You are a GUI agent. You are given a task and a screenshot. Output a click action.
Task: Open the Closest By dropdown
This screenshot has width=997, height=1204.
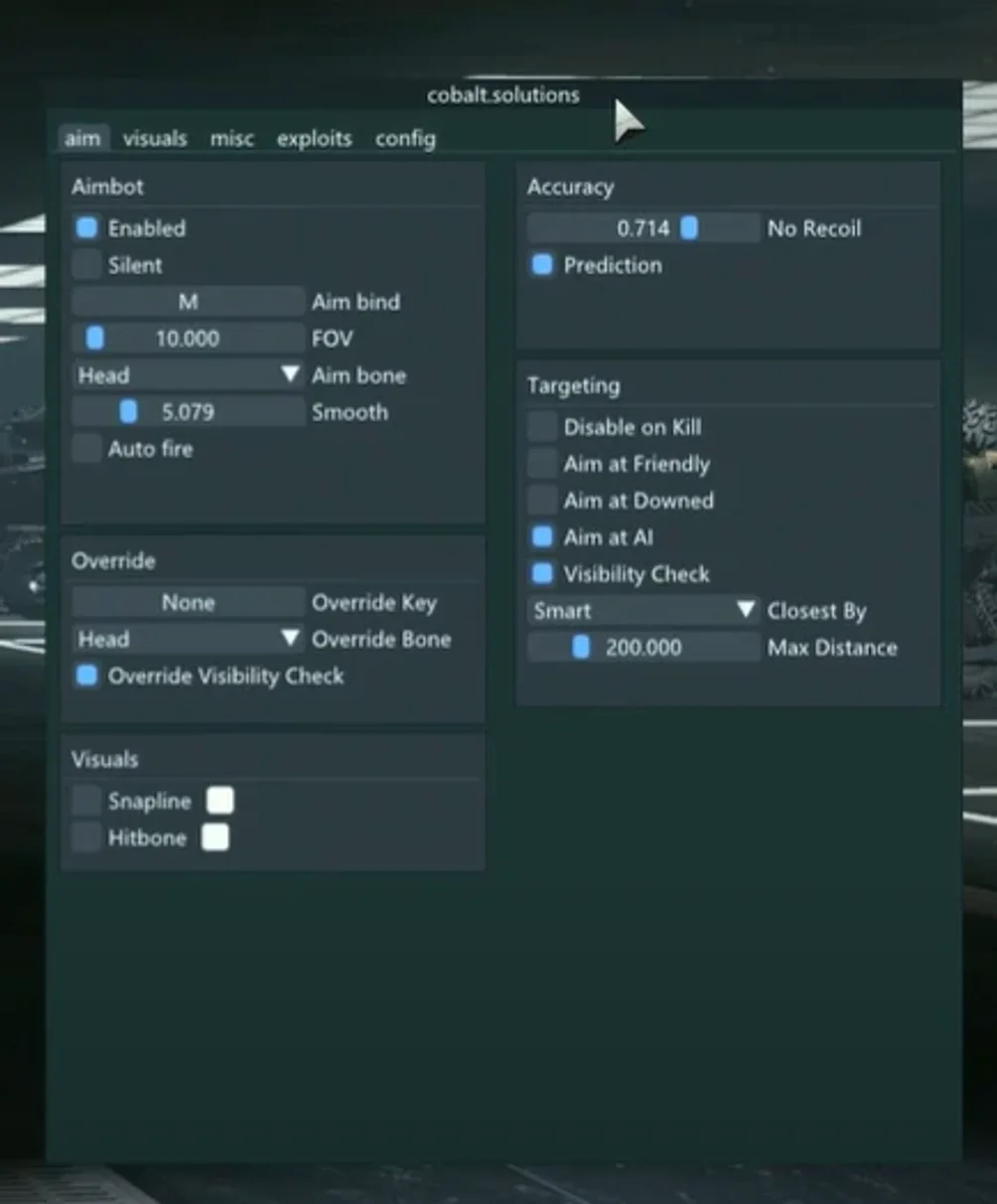pyautogui.click(x=643, y=610)
